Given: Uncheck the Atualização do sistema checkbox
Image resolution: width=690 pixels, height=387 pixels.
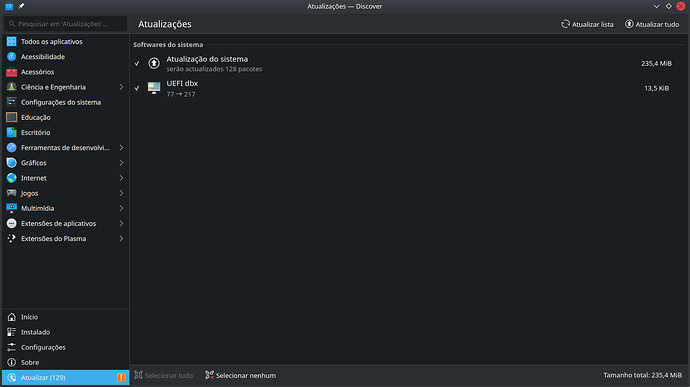Looking at the screenshot, I should click(x=137, y=63).
